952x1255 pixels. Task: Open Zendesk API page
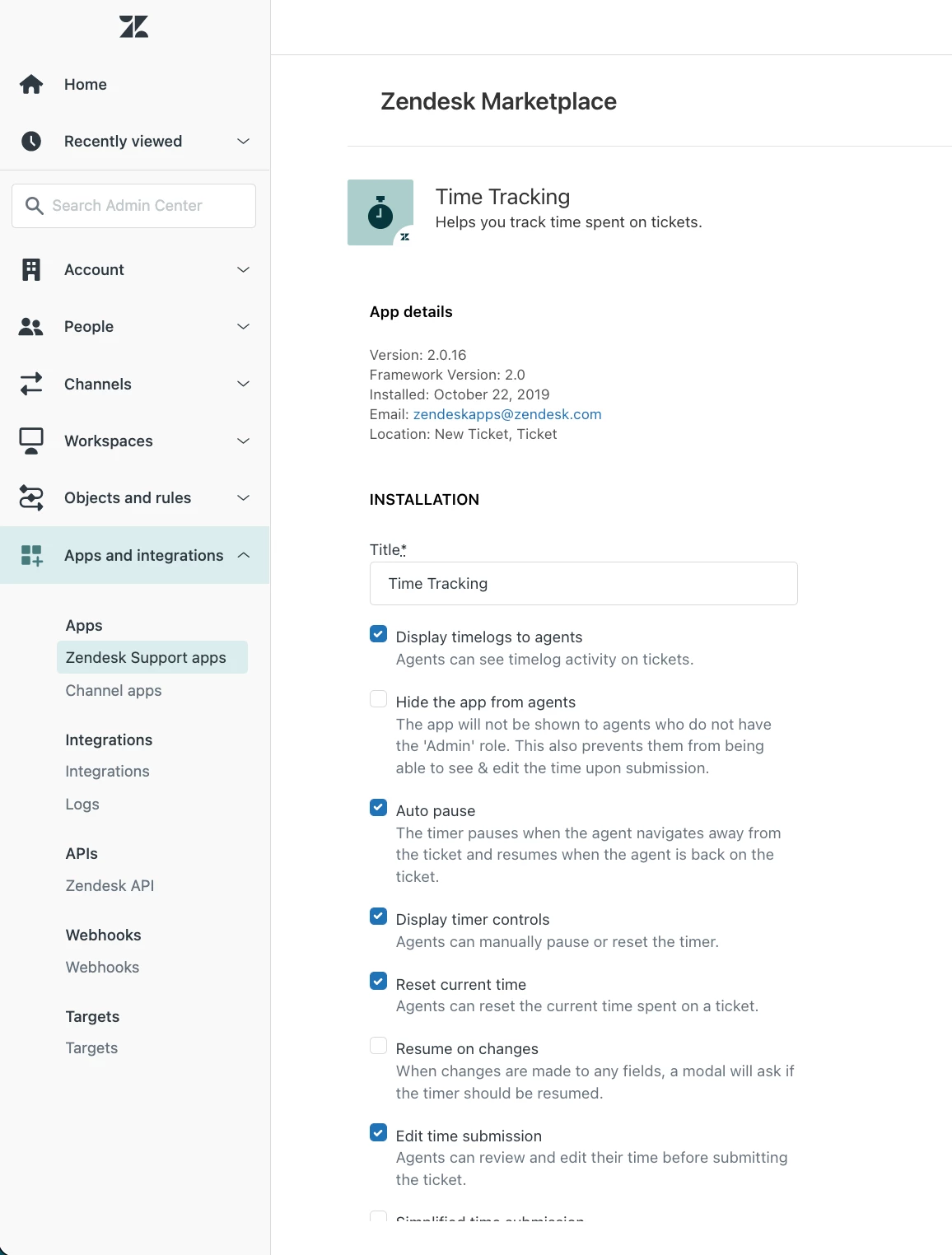pos(110,886)
